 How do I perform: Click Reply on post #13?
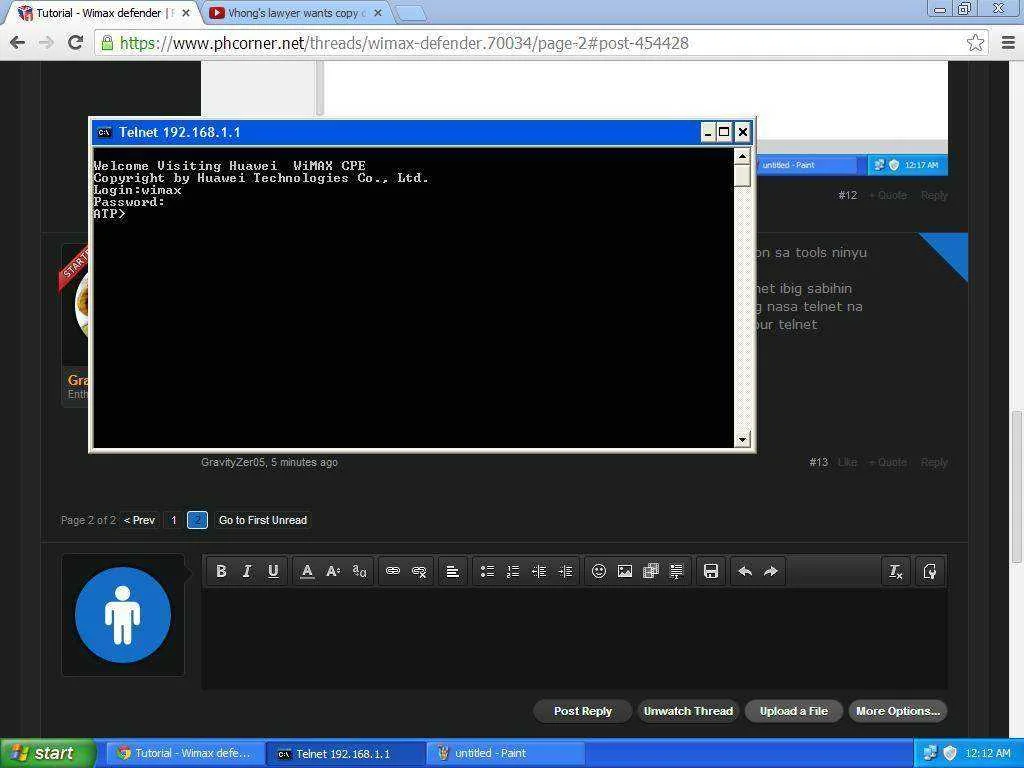tap(934, 462)
